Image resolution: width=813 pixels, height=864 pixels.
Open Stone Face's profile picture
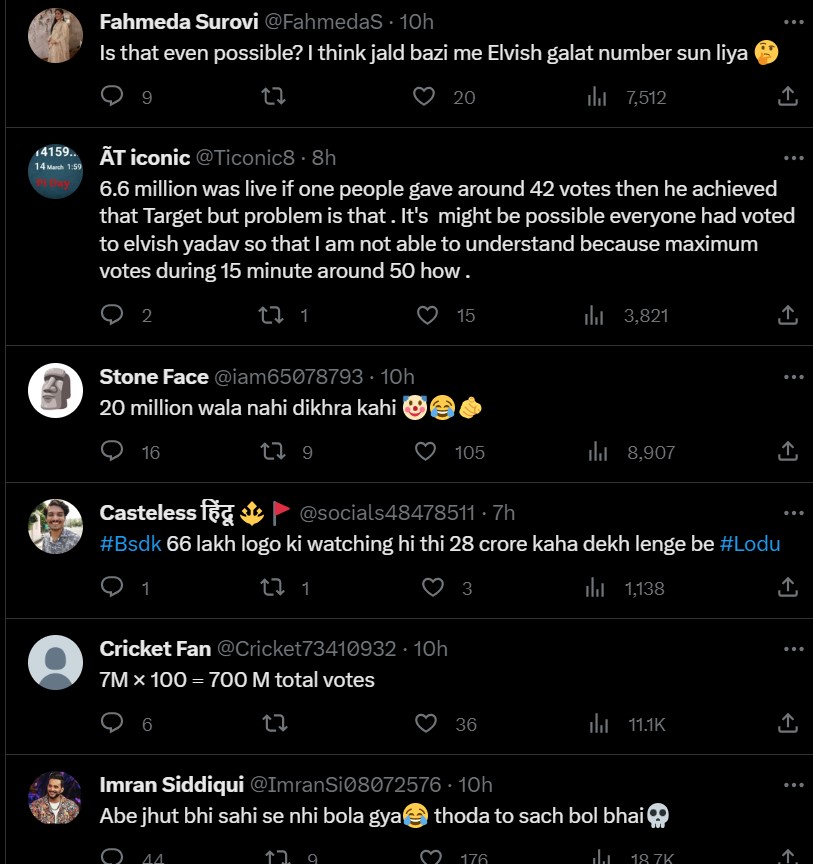(x=55, y=390)
